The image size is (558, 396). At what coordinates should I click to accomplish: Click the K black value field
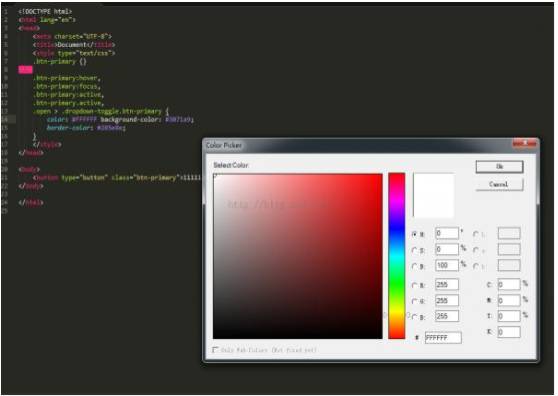509,332
